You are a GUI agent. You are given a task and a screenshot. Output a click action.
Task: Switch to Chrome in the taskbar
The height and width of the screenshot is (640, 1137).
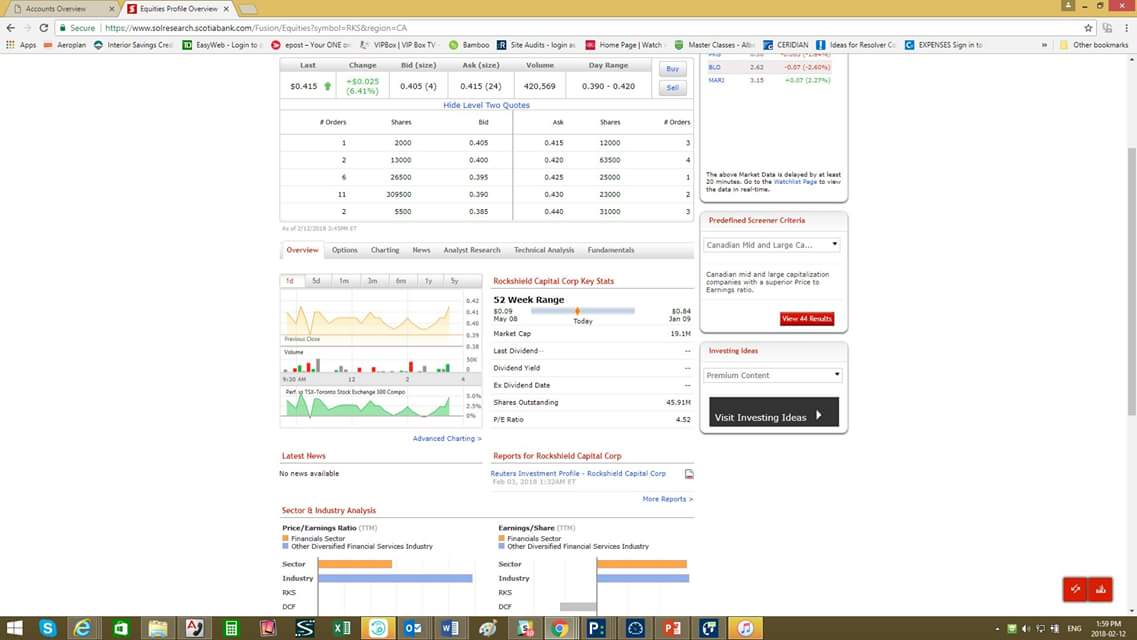559,628
